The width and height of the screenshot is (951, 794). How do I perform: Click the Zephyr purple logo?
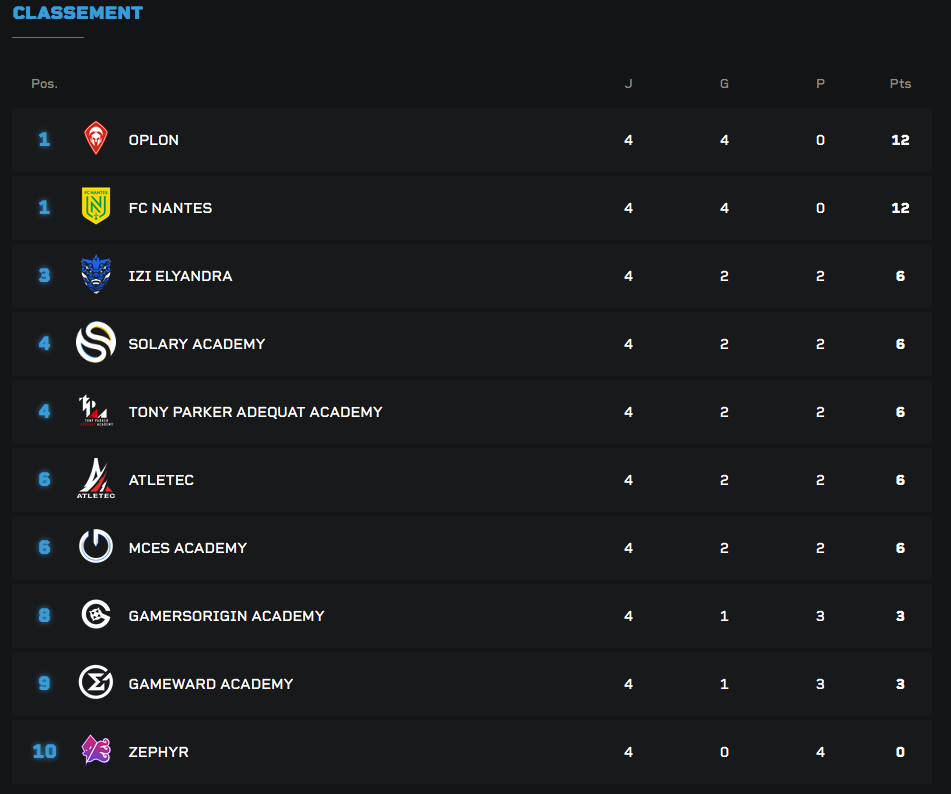[96, 750]
